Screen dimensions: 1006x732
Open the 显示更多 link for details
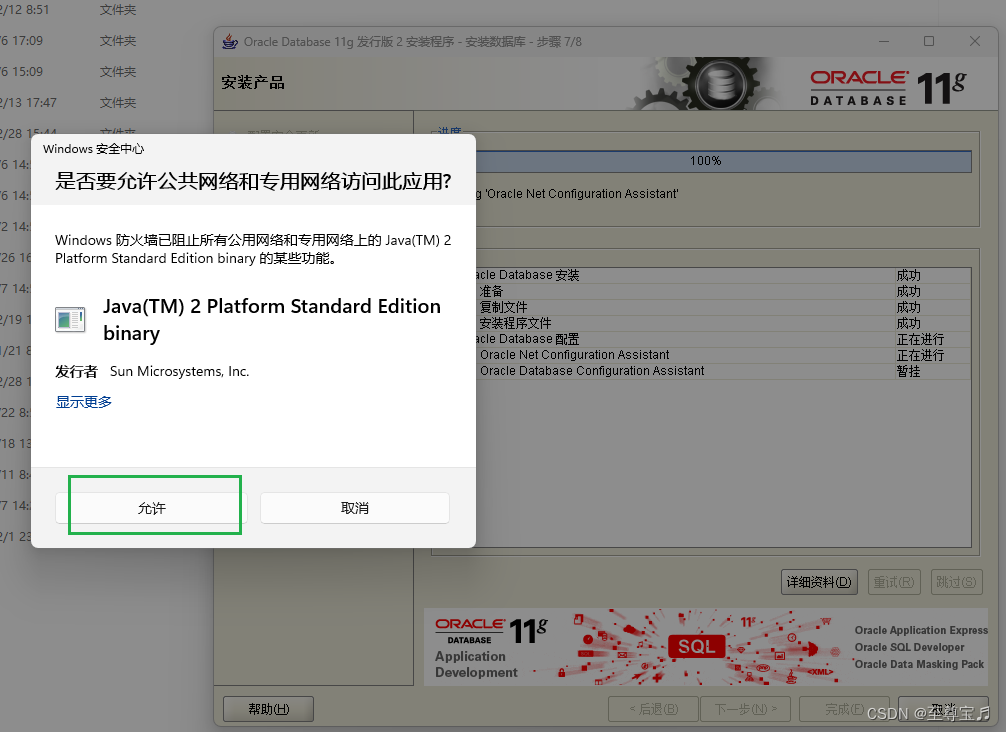83,402
